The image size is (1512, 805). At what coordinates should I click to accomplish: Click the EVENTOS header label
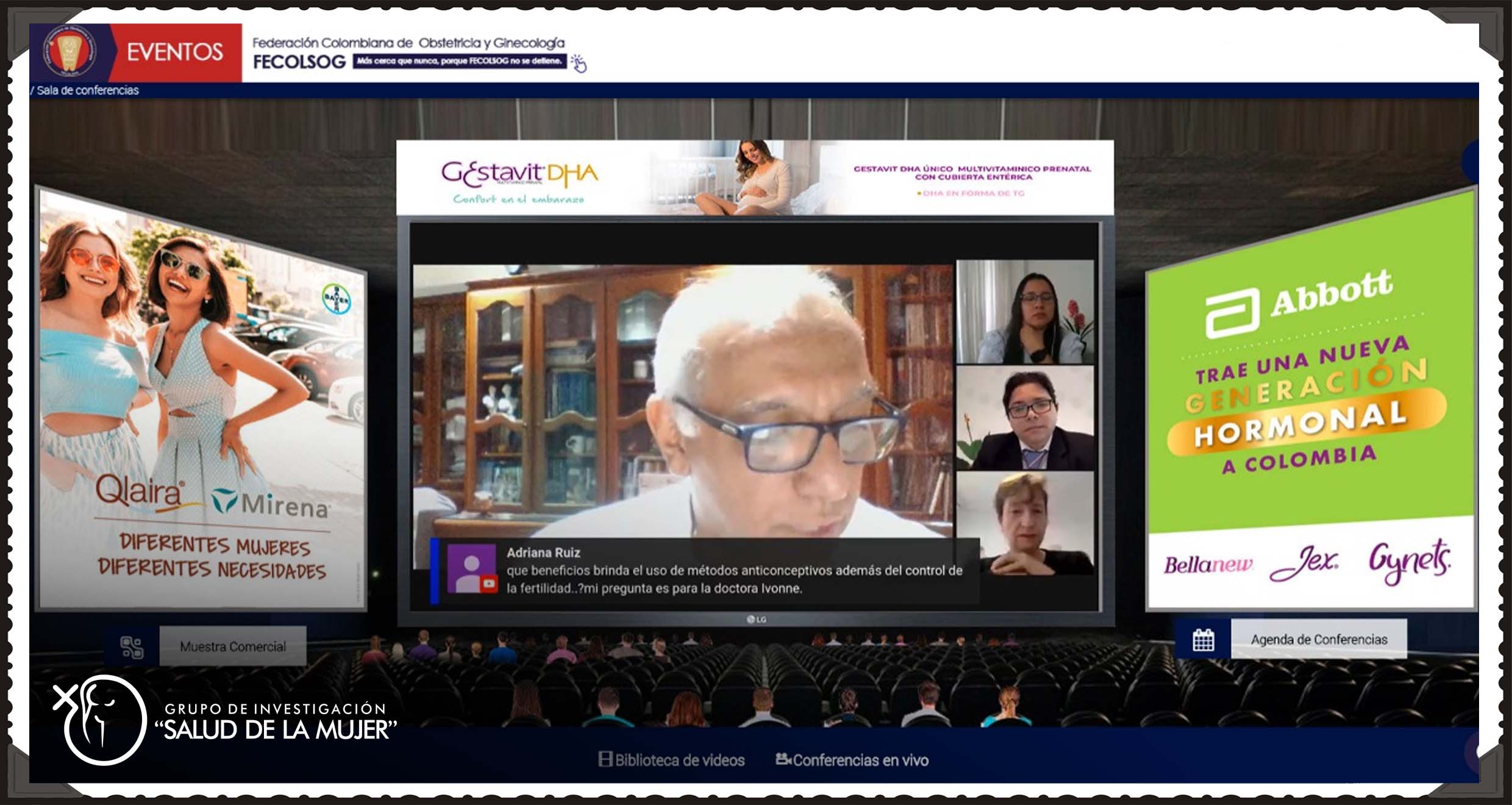(175, 52)
